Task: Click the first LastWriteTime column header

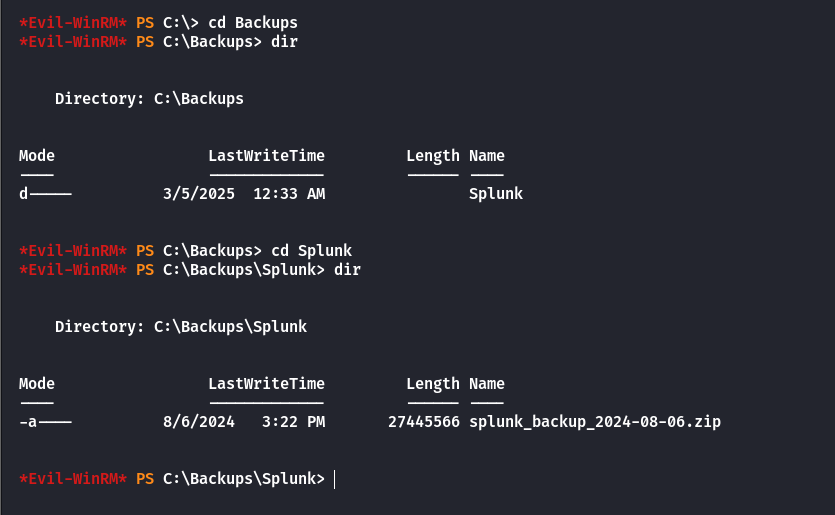Action: [x=266, y=156]
